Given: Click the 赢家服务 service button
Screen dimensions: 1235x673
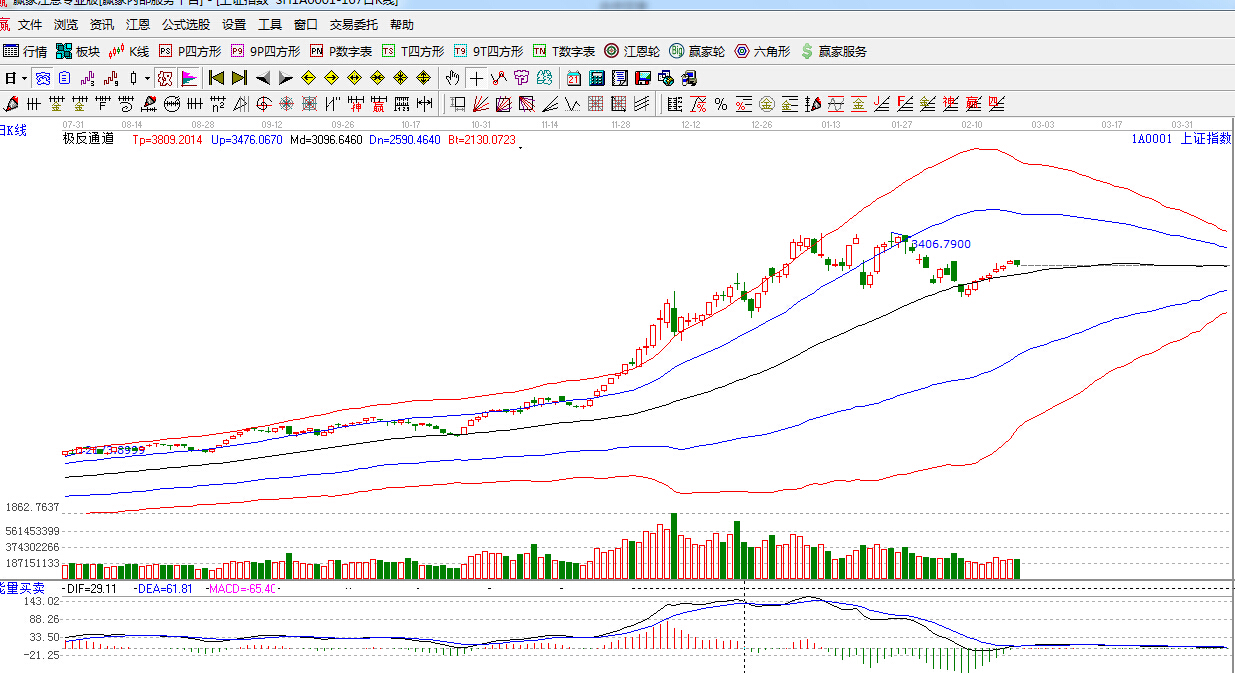Looking at the screenshot, I should [833, 51].
